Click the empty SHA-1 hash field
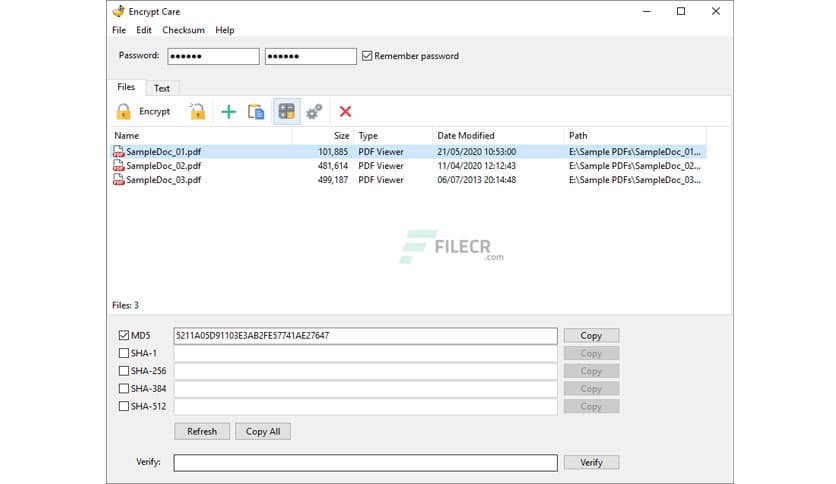 pos(365,353)
